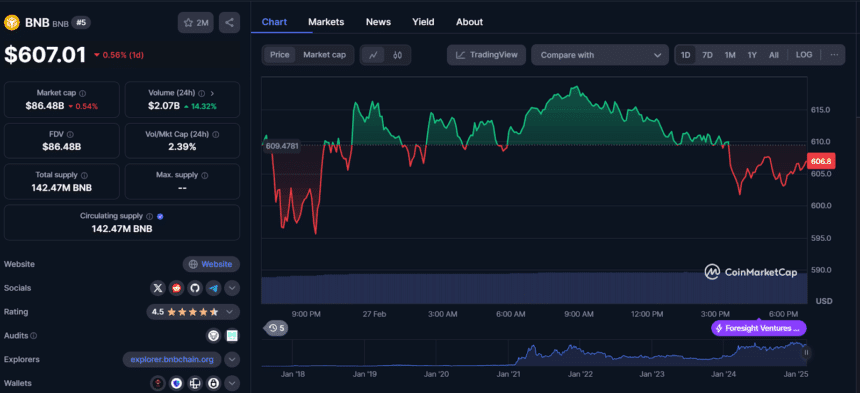Click the right handle of range slider
Viewport: 860px width, 393px height.
[806, 352]
